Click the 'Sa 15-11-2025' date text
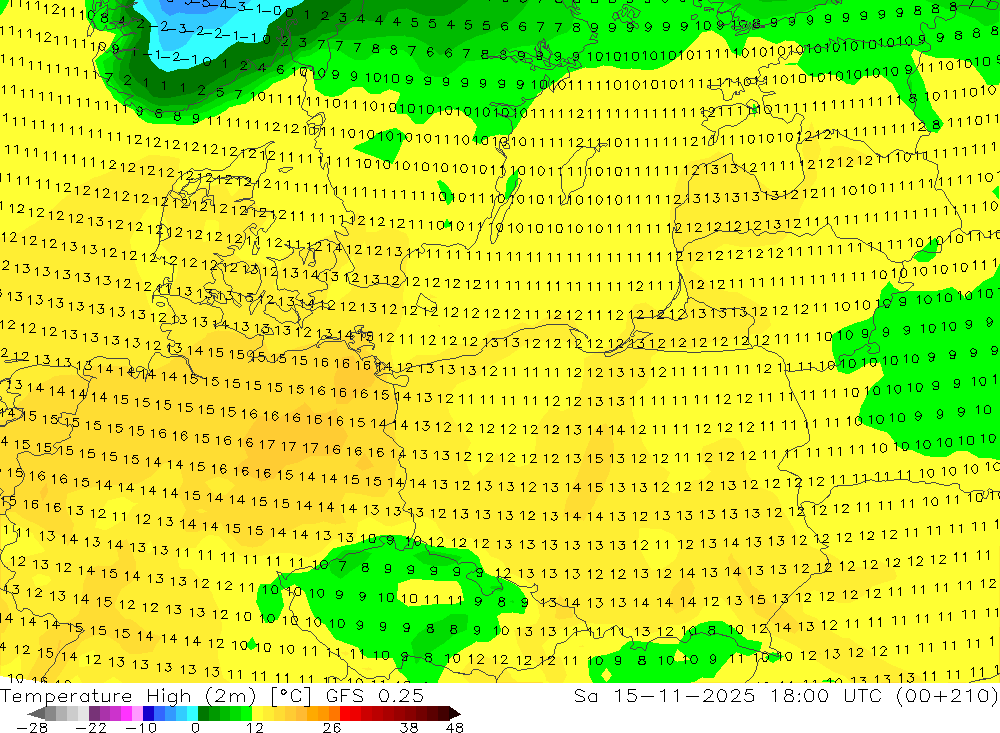Viewport: 1000px width, 733px height. pos(664,696)
